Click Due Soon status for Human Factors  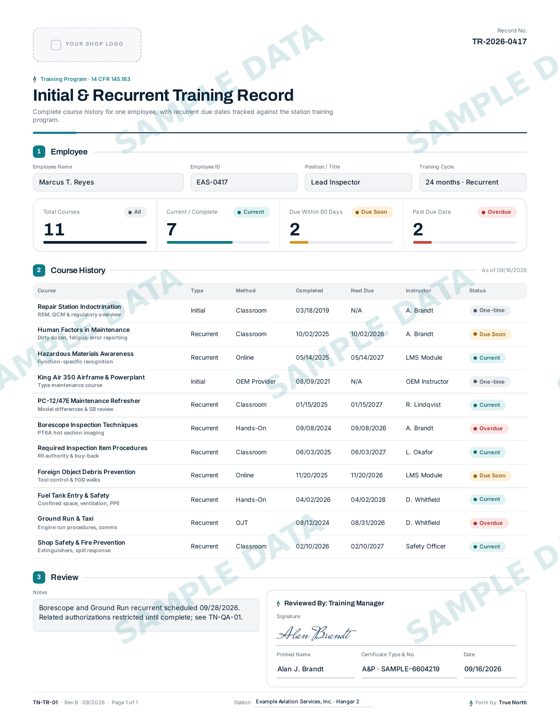click(x=489, y=334)
